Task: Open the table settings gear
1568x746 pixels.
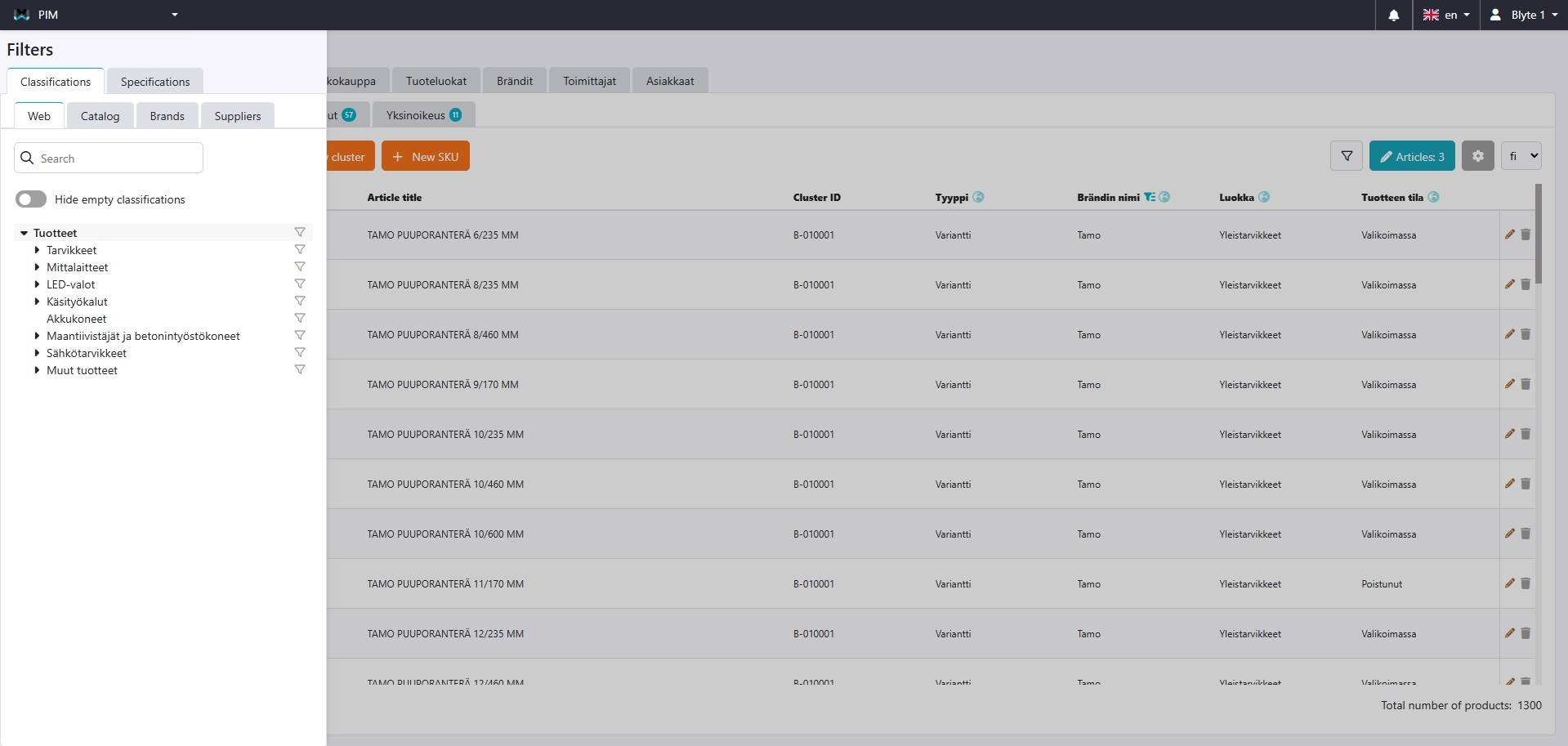Action: 1477,156
